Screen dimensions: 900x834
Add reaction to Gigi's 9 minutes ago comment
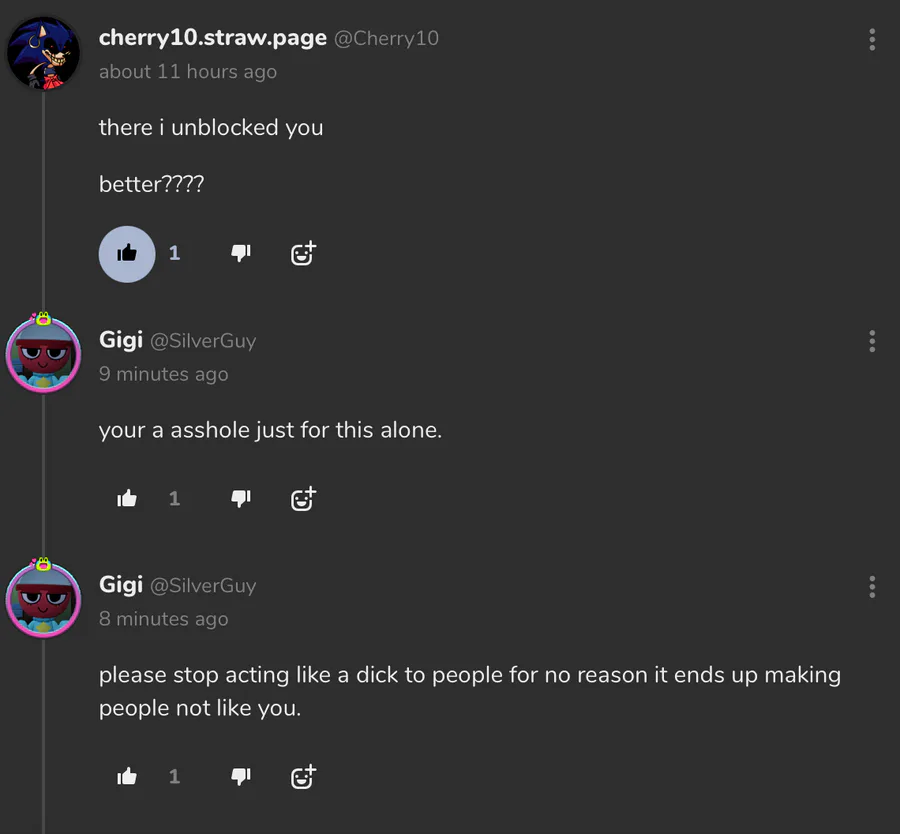[303, 498]
